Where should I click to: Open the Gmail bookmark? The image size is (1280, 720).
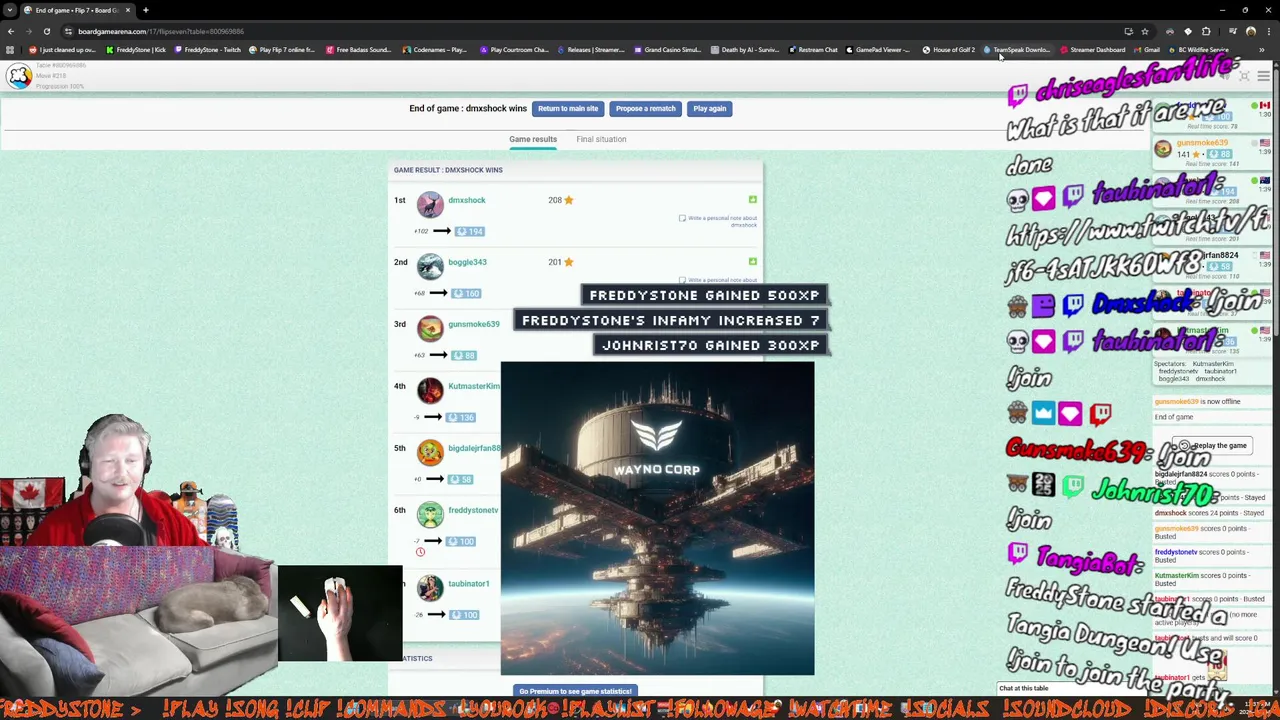point(1146,50)
